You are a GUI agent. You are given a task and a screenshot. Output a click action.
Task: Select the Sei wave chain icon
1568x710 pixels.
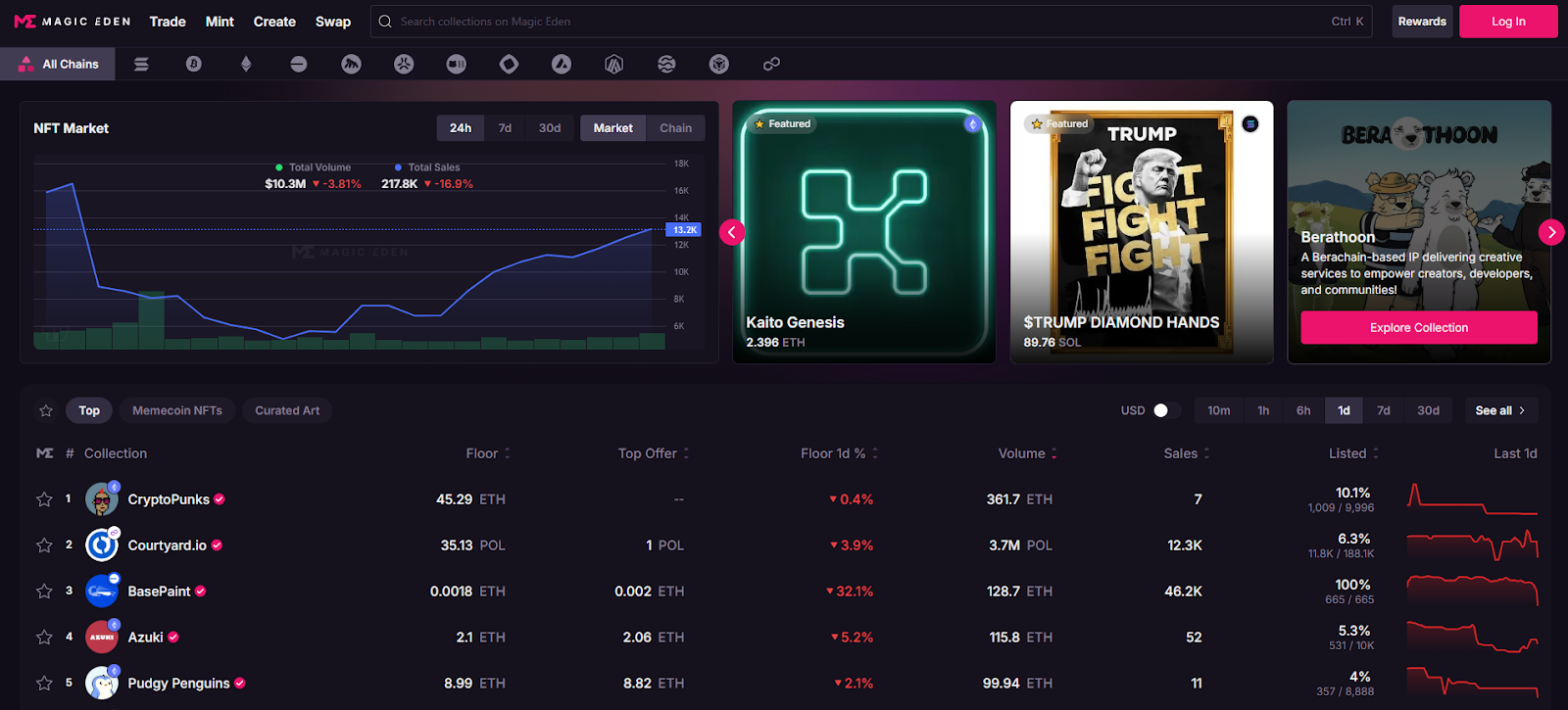pos(666,65)
